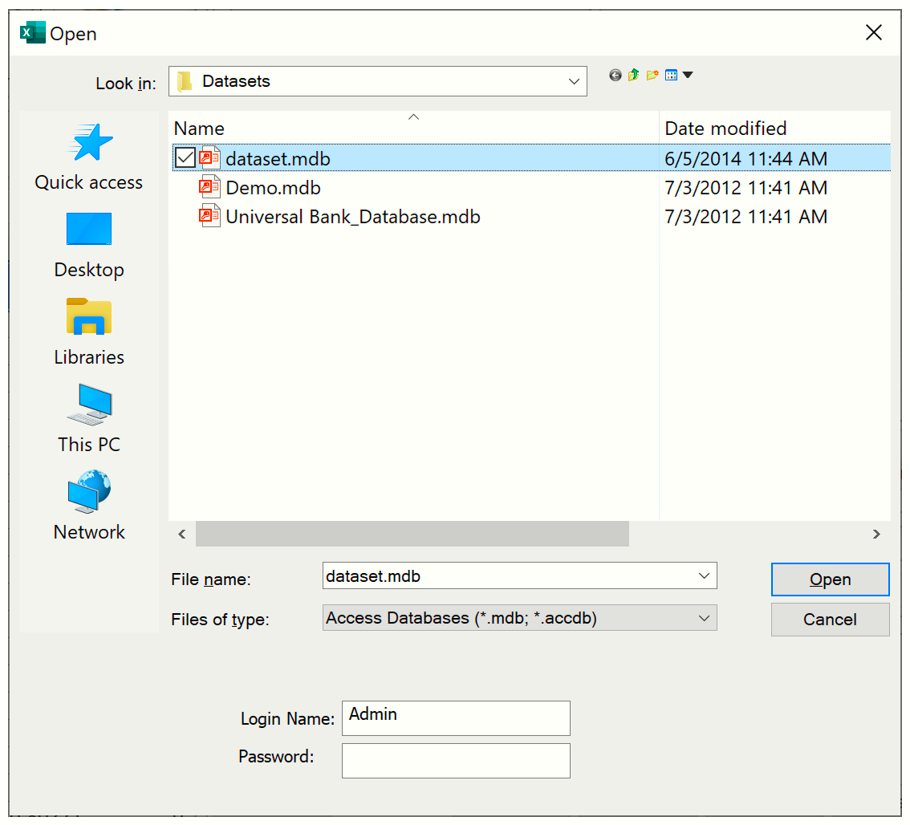Select This PC in sidebar
Screen dimensions: 910x825
point(89,419)
